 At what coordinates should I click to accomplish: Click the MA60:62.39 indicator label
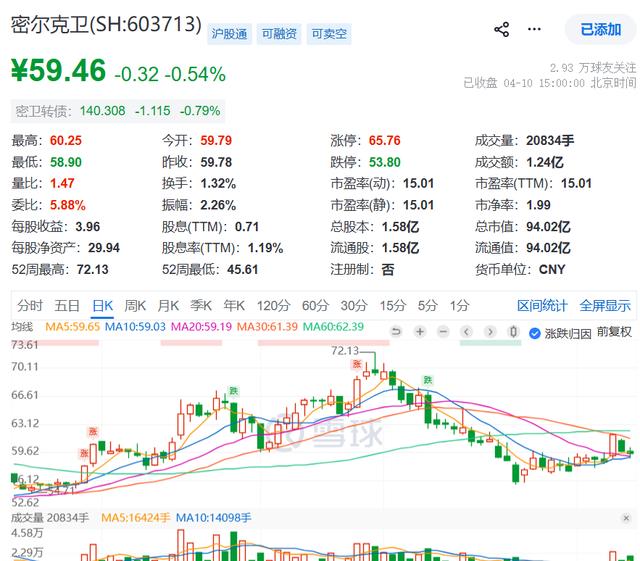pos(333,327)
